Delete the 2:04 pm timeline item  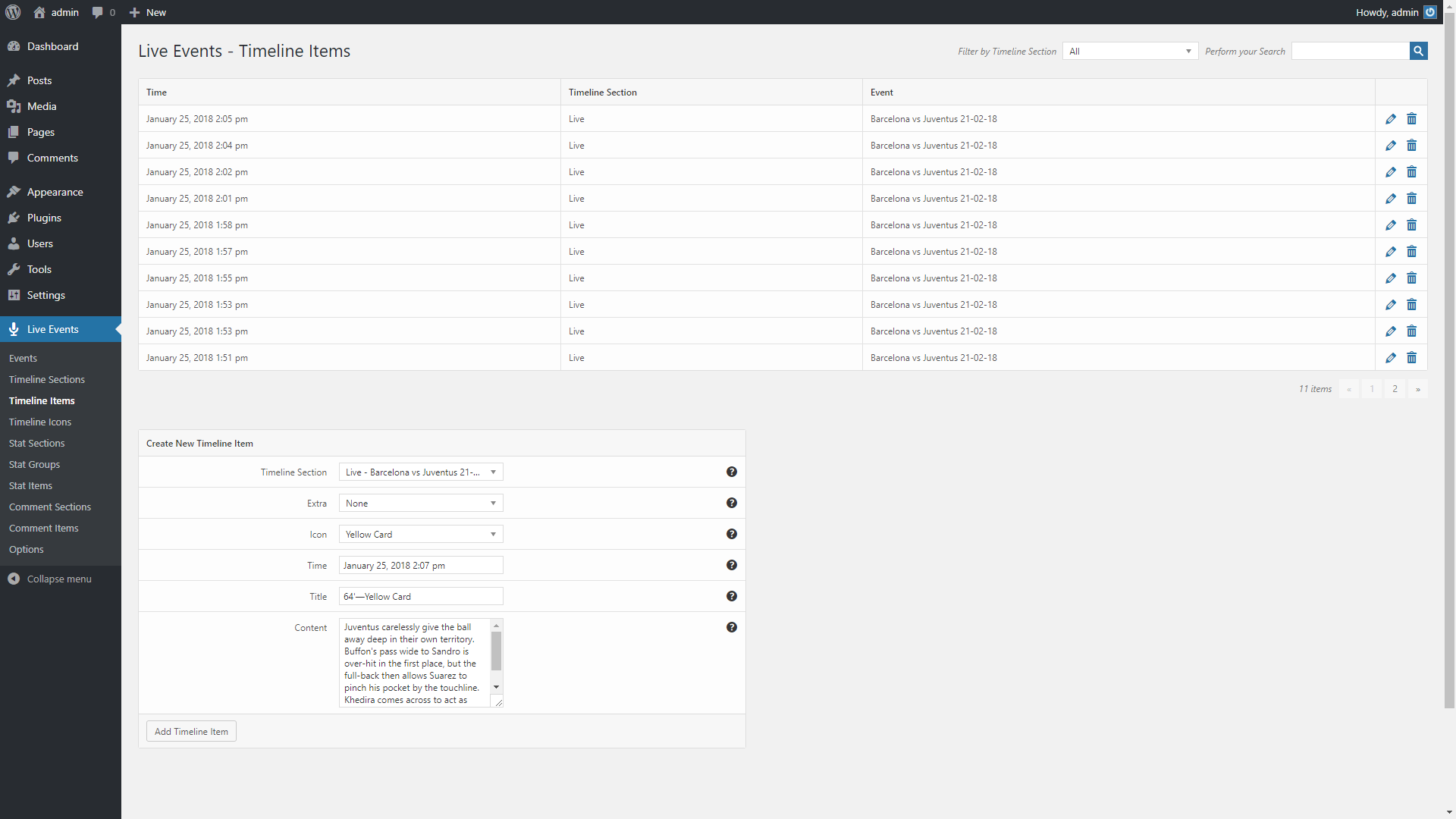pos(1411,146)
